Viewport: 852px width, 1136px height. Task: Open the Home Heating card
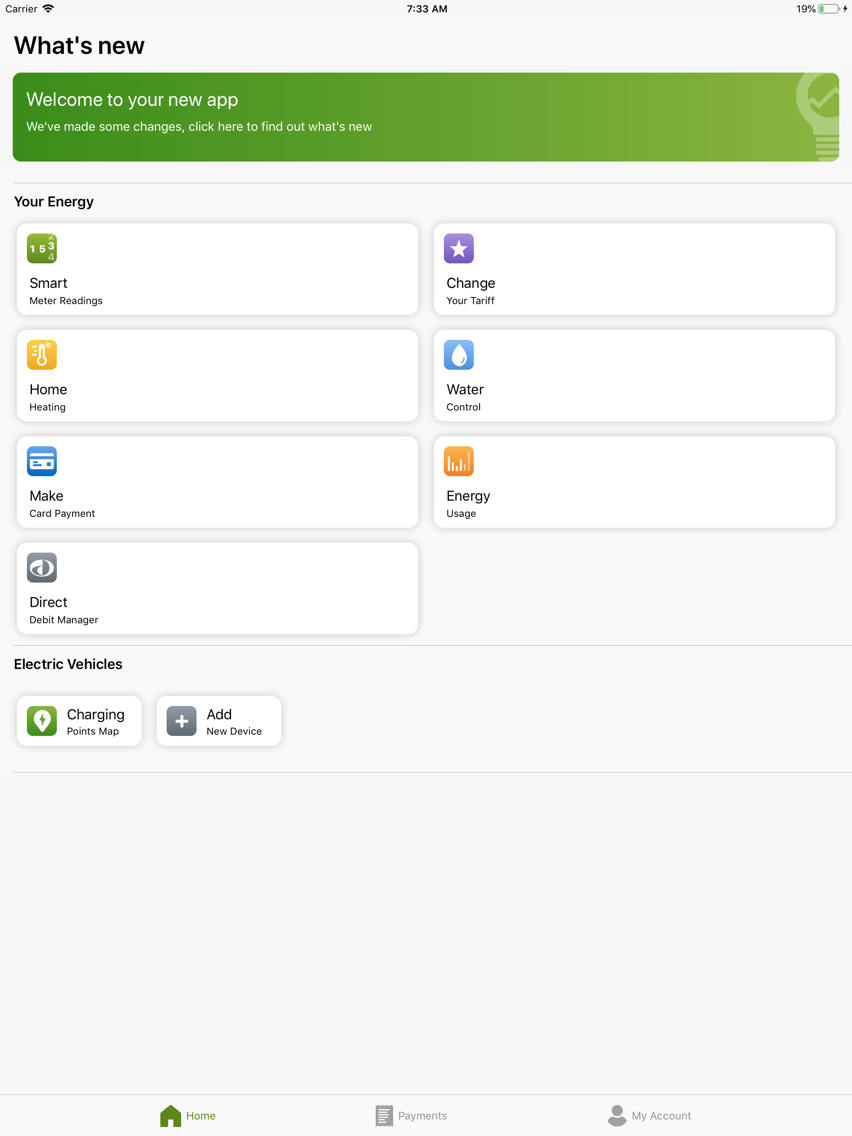tap(217, 375)
